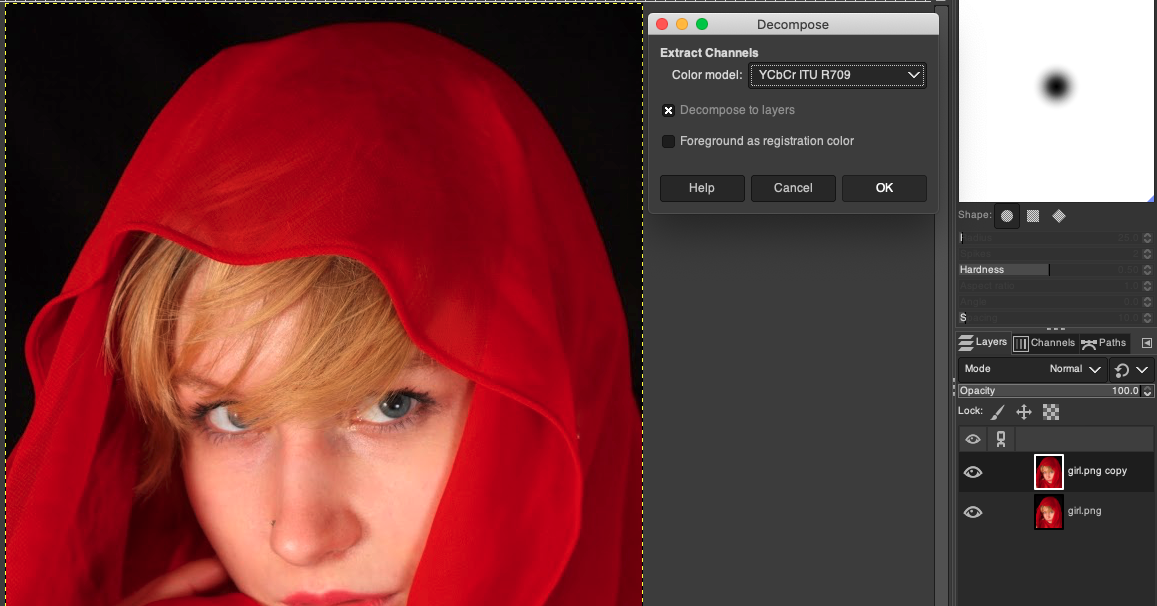The width and height of the screenshot is (1157, 606).
Task: Click the lock pixels brush icon
Action: point(998,412)
